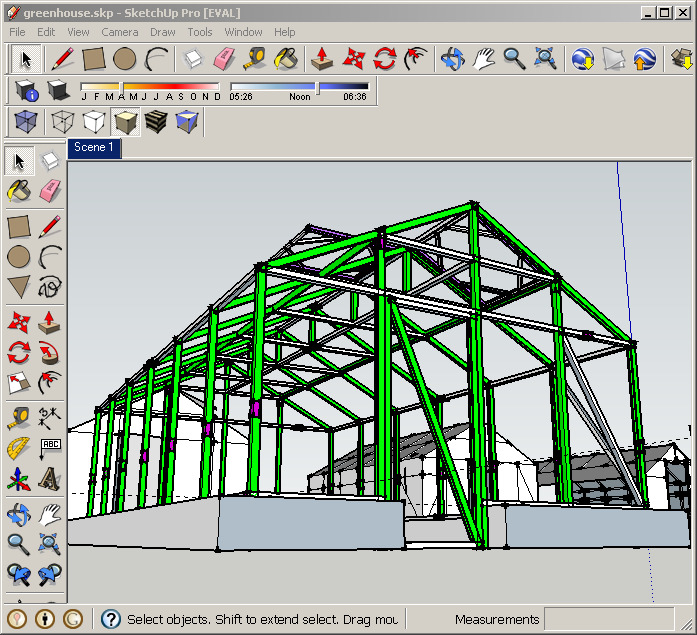Image resolution: width=697 pixels, height=635 pixels.
Task: Open the Camera menu
Action: (119, 32)
